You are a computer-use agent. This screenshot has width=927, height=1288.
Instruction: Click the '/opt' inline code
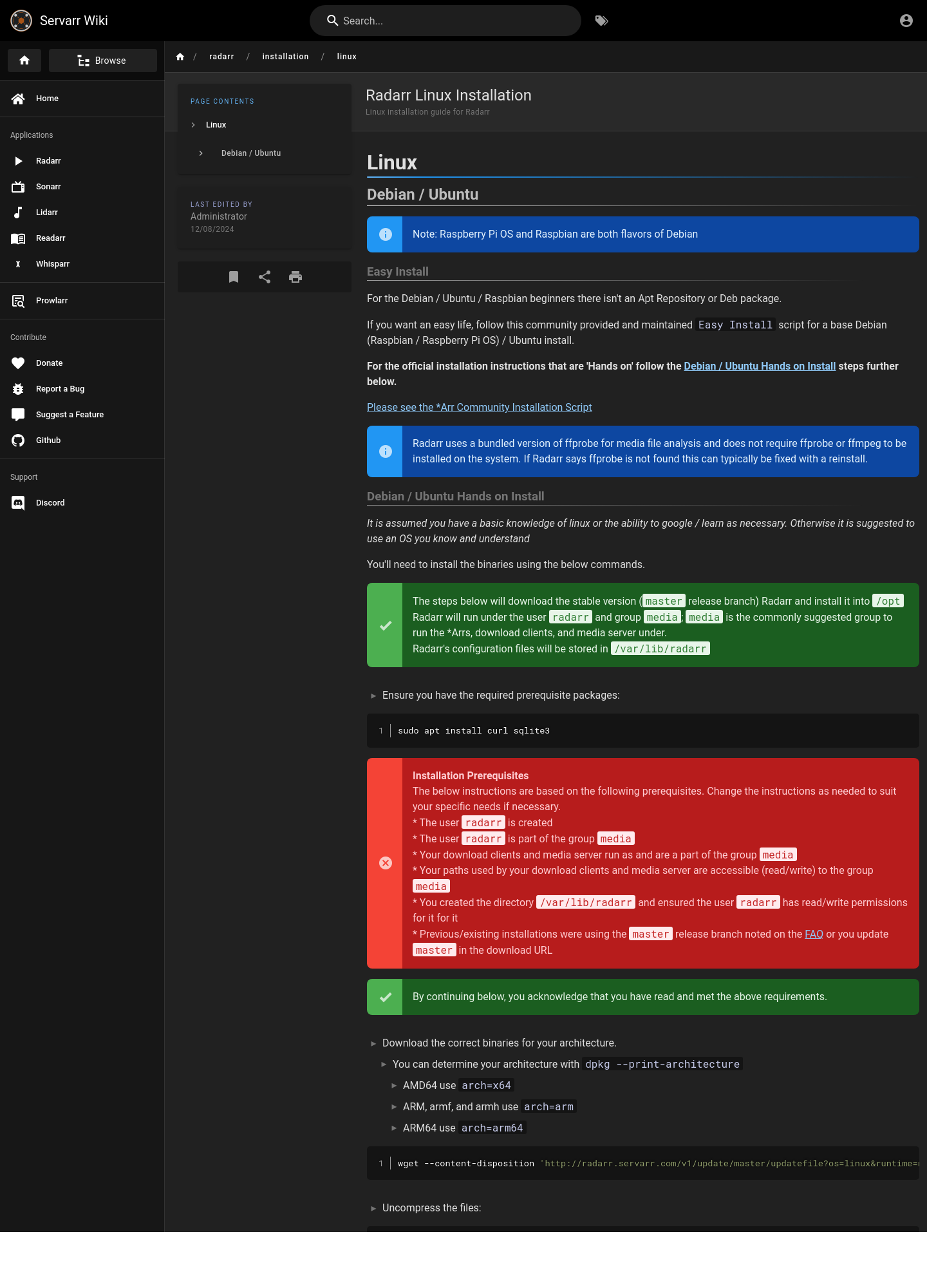(888, 601)
